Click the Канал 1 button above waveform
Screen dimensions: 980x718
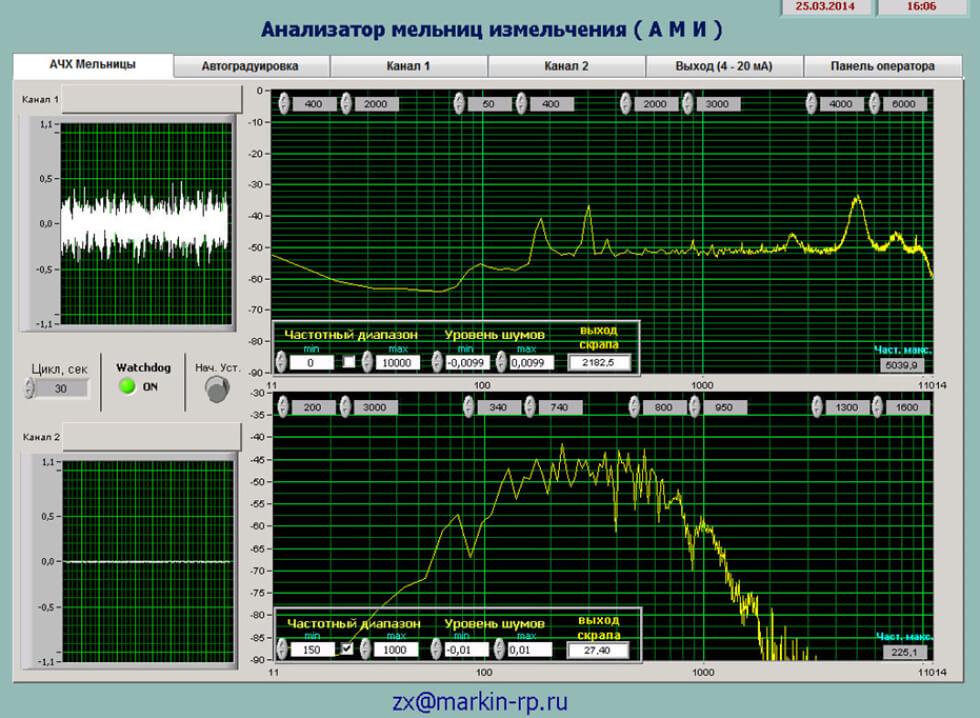pyautogui.click(x=151, y=99)
